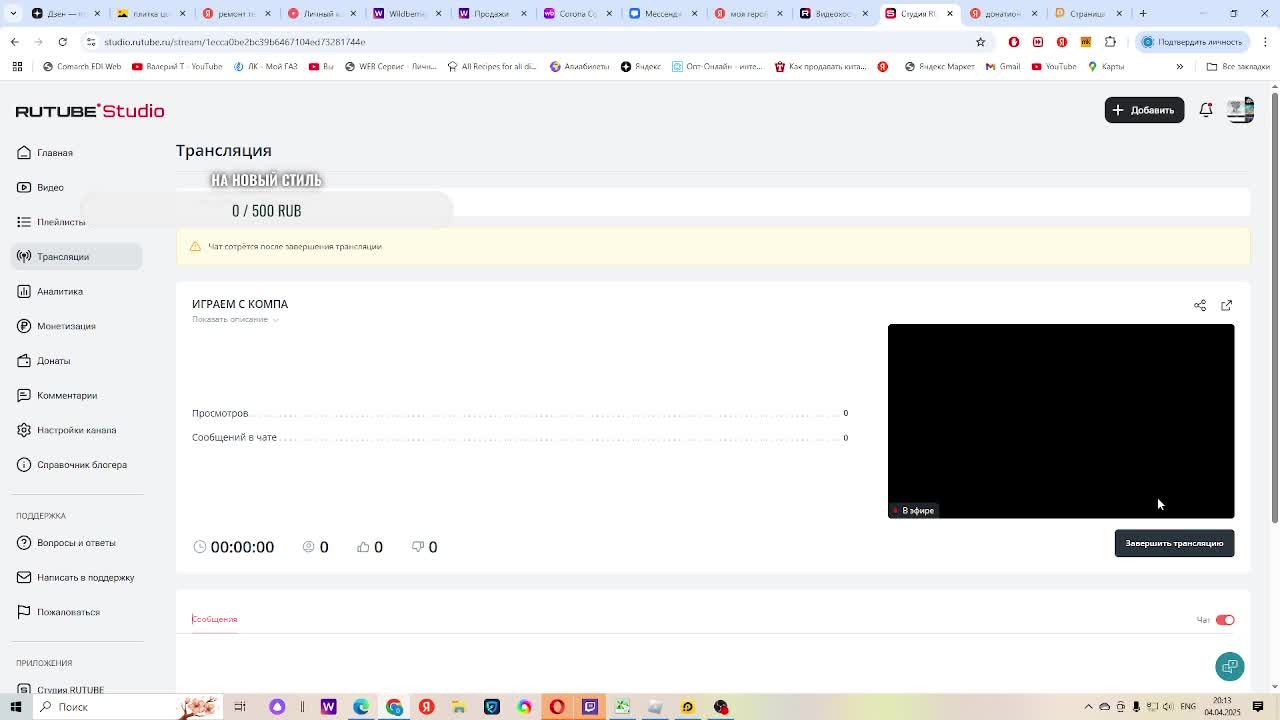Open Настройки канала in sidebar menu
This screenshot has width=1280, height=720.
[x=76, y=430]
